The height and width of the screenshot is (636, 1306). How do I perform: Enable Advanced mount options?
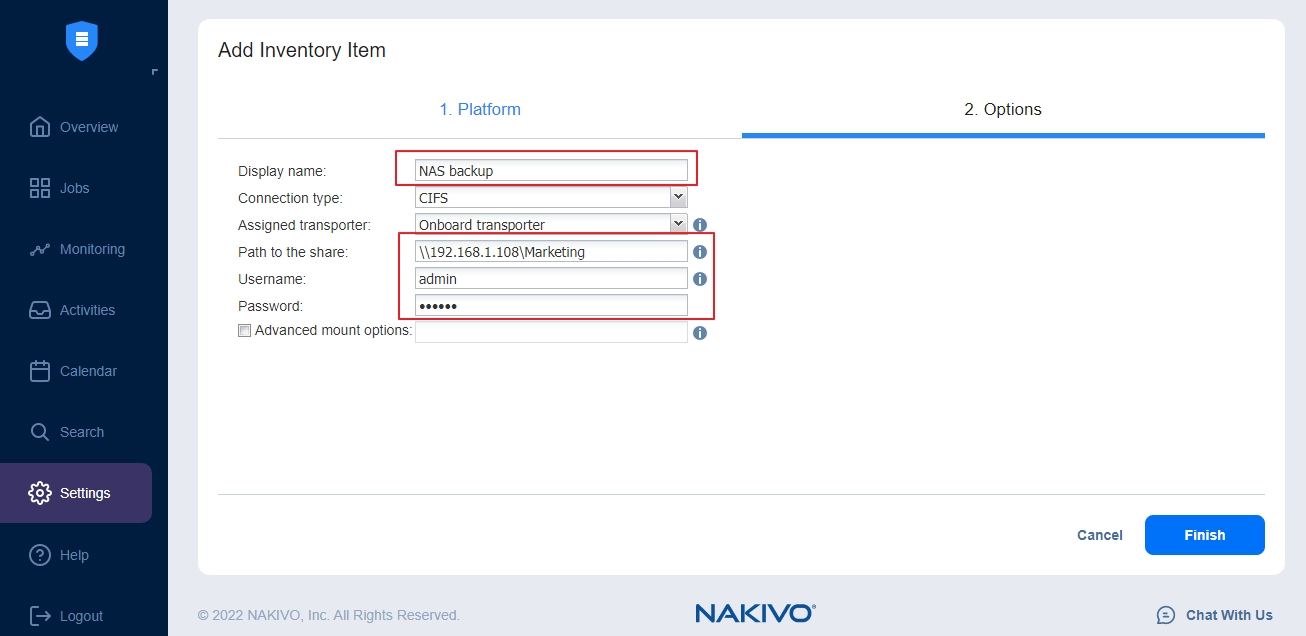[x=244, y=330]
